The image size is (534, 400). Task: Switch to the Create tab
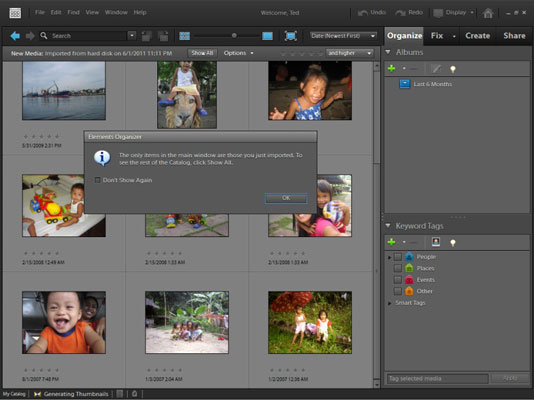coord(477,36)
